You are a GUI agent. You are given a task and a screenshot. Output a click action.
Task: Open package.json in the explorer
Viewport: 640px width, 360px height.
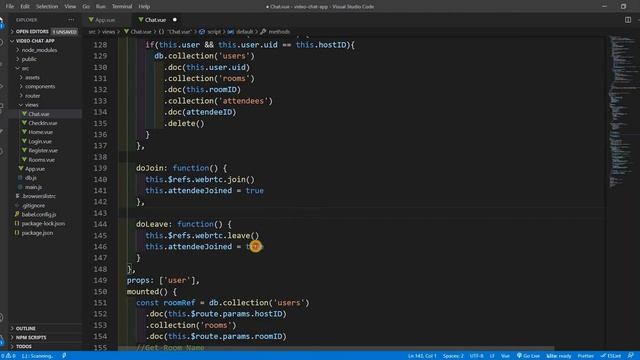click(37, 233)
